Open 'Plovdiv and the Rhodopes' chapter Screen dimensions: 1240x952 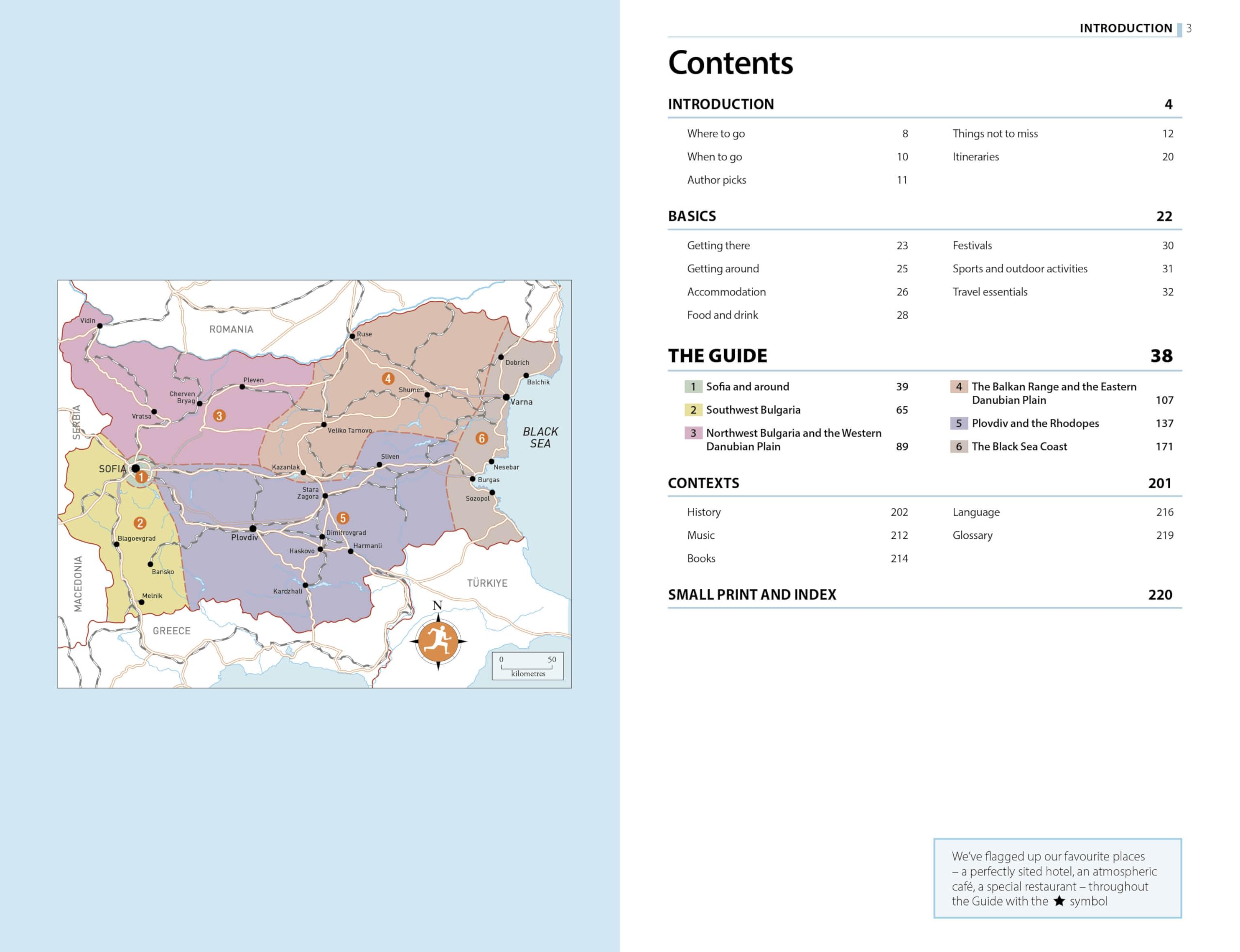pos(1035,423)
